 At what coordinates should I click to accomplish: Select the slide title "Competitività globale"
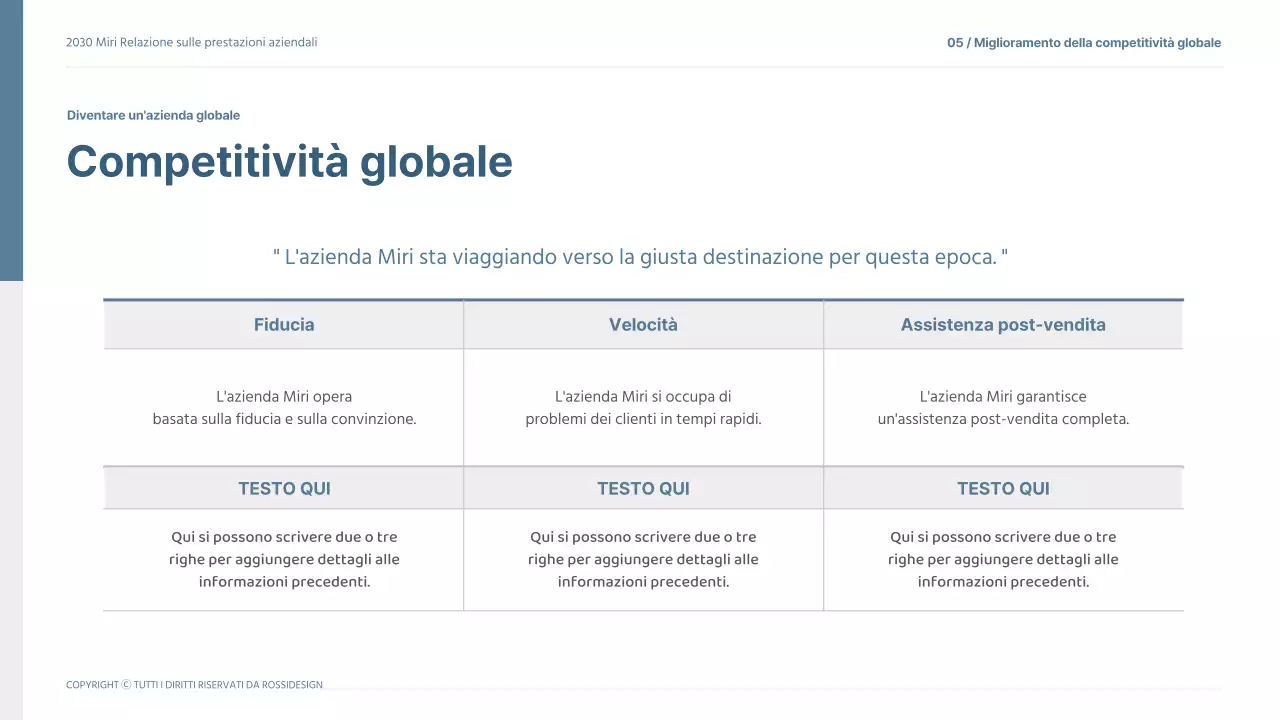[289, 161]
